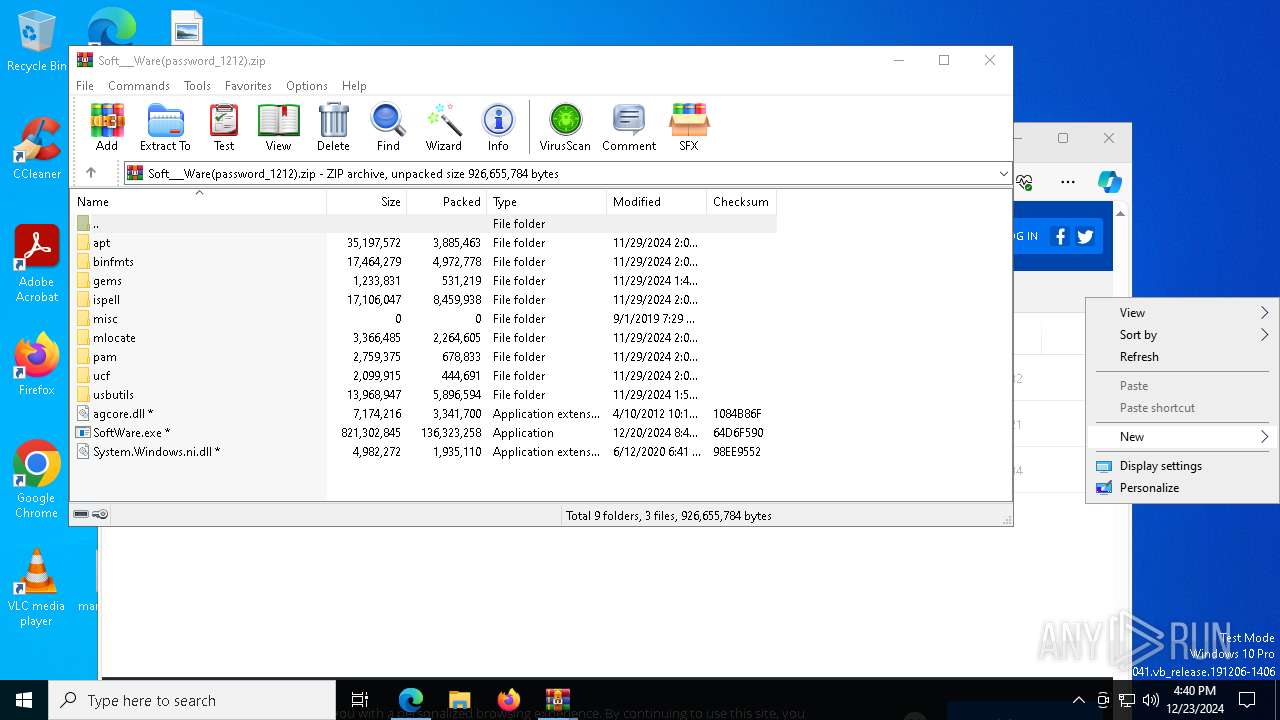Select the agcore.dll file
Image resolution: width=1280 pixels, height=720 pixels.
pyautogui.click(x=424, y=414)
